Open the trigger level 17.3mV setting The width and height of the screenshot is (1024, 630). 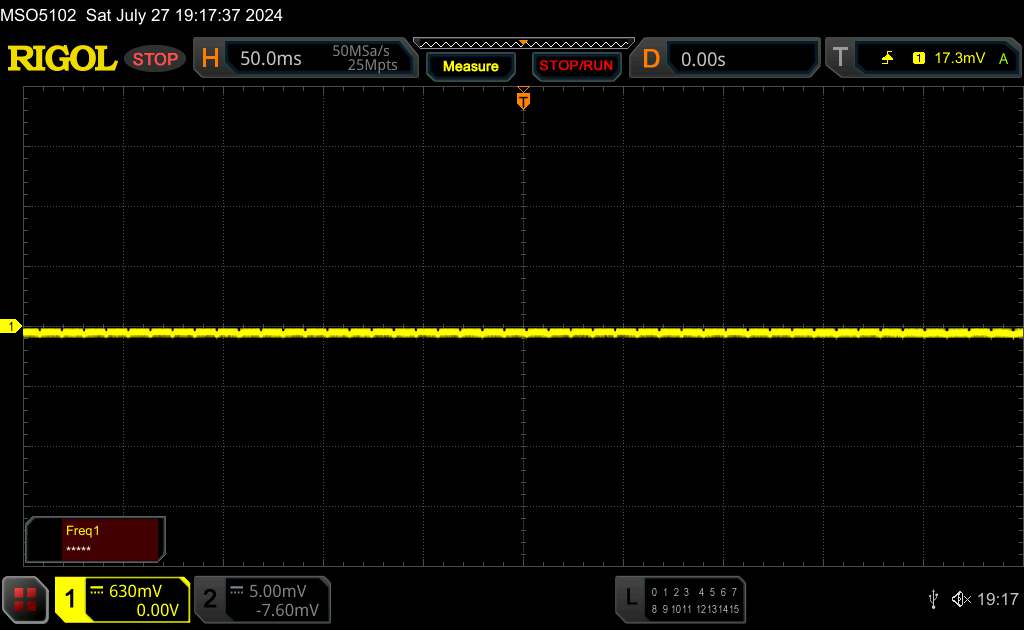[x=959, y=58]
